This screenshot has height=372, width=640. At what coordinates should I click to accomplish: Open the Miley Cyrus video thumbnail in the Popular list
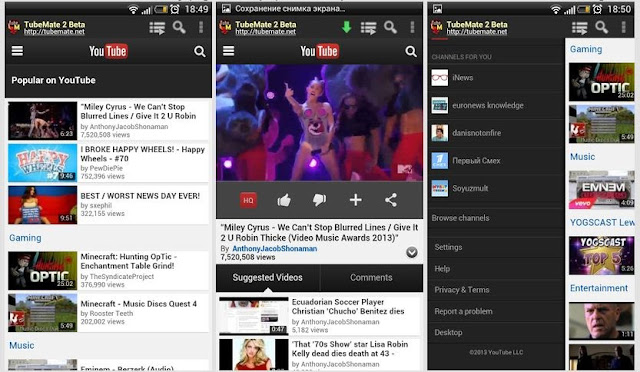pos(42,120)
